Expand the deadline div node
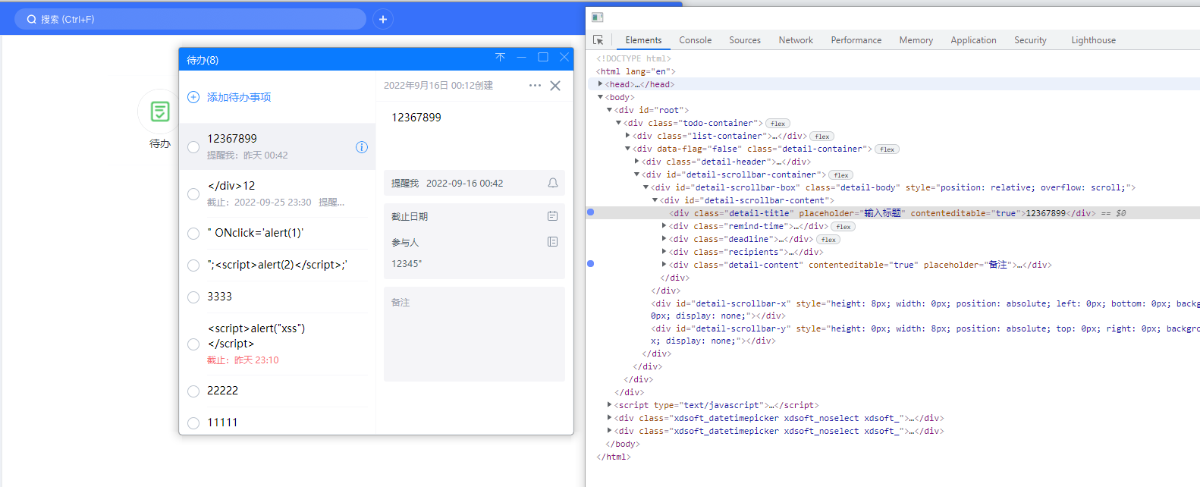1200x487 pixels. click(664, 240)
